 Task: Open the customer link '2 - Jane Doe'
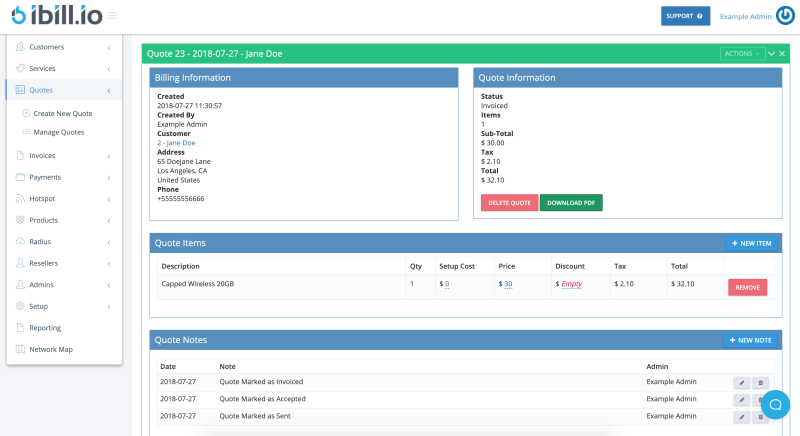click(176, 143)
